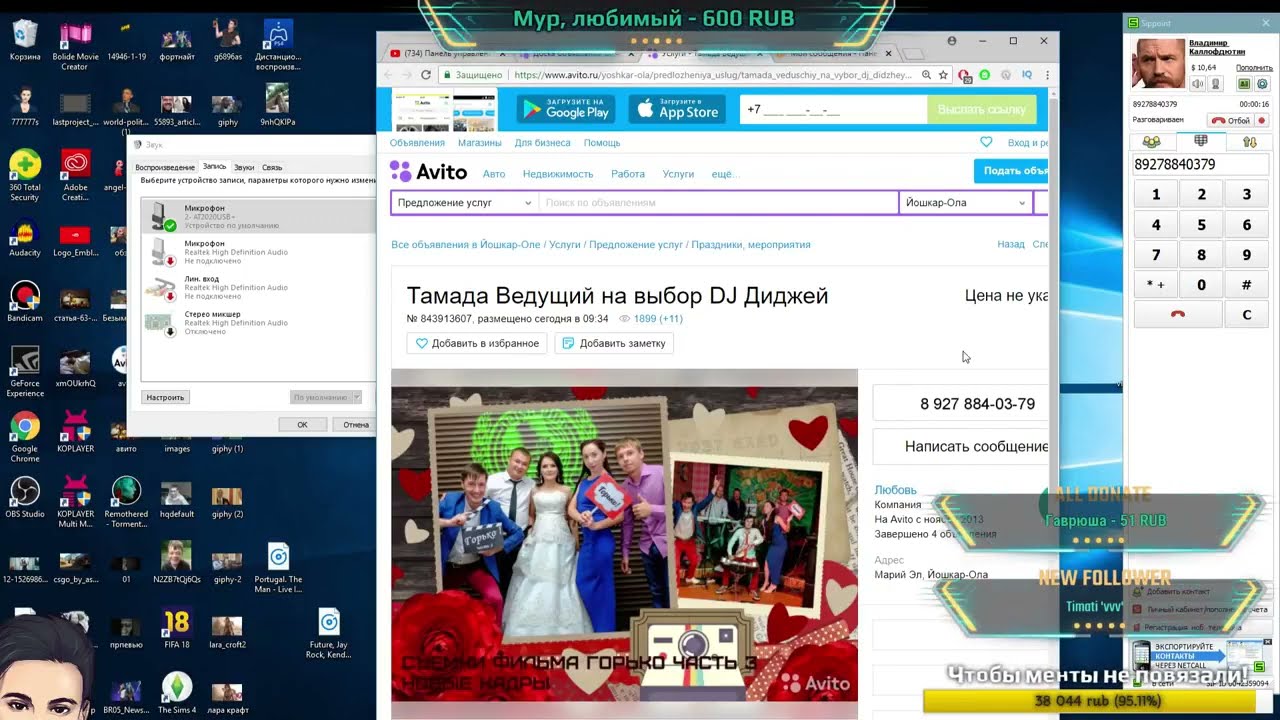This screenshot has height=720, width=1280.
Task: Click Настроить button in sound dialog
Action: point(165,397)
